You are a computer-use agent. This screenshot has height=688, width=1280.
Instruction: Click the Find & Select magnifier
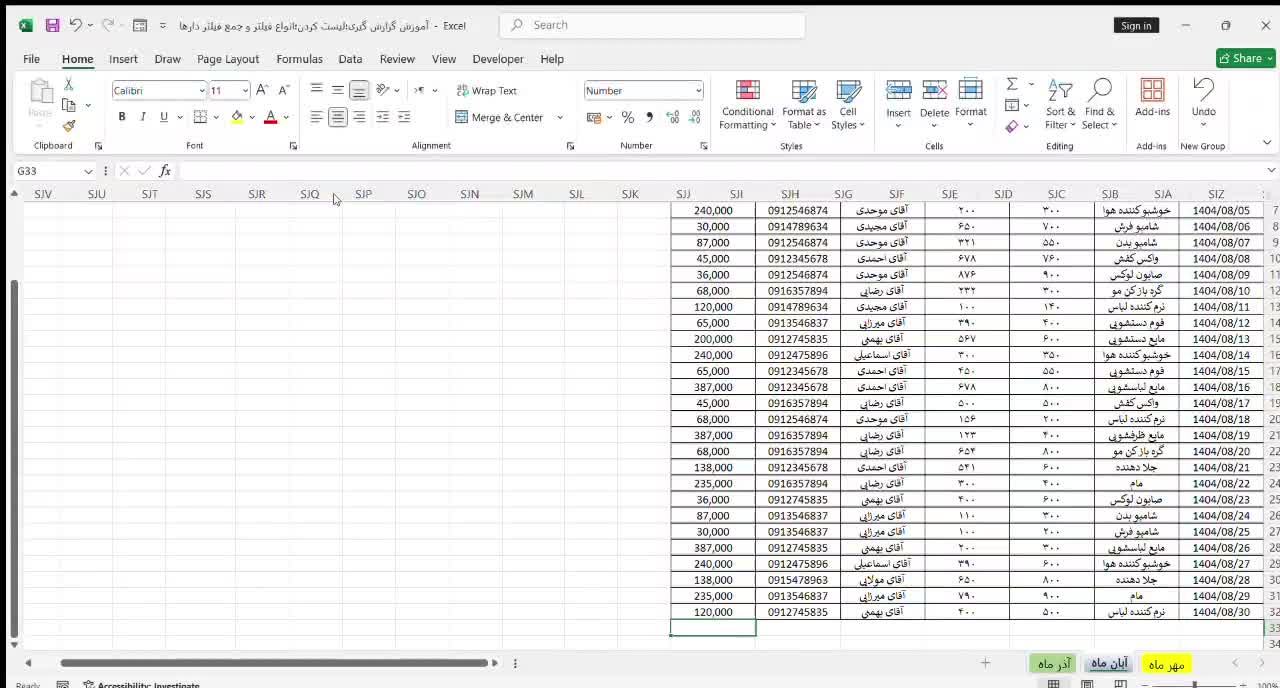point(1099,104)
